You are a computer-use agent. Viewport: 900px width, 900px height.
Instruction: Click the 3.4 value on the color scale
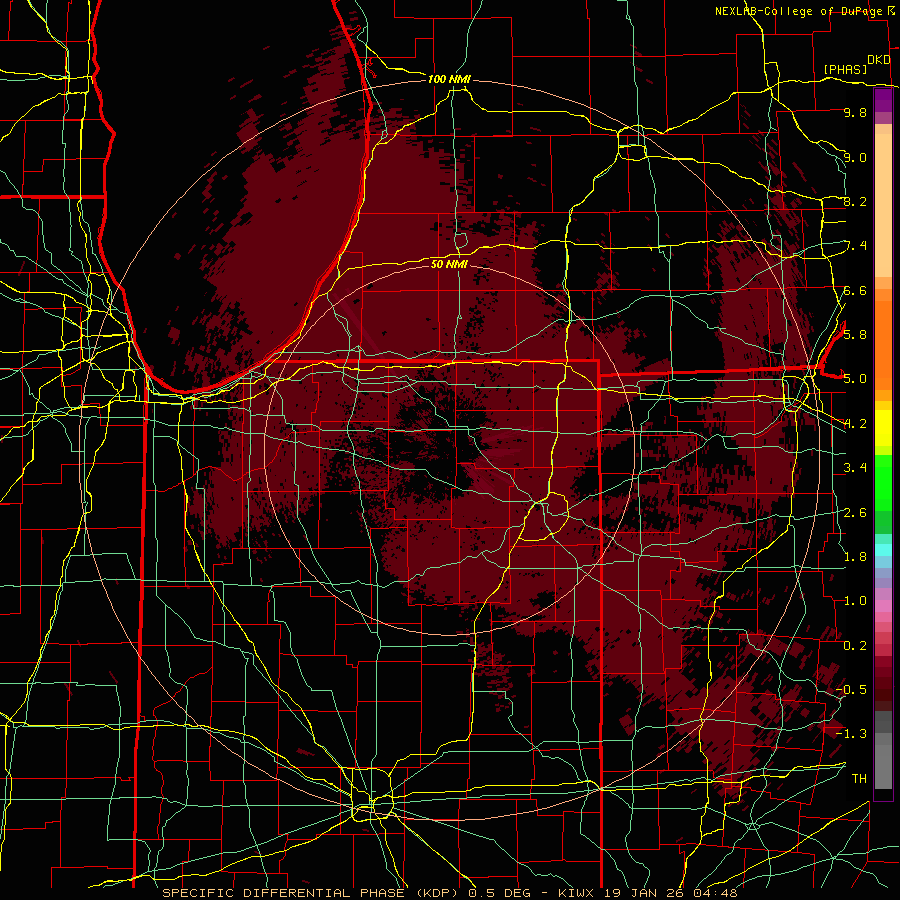855,468
